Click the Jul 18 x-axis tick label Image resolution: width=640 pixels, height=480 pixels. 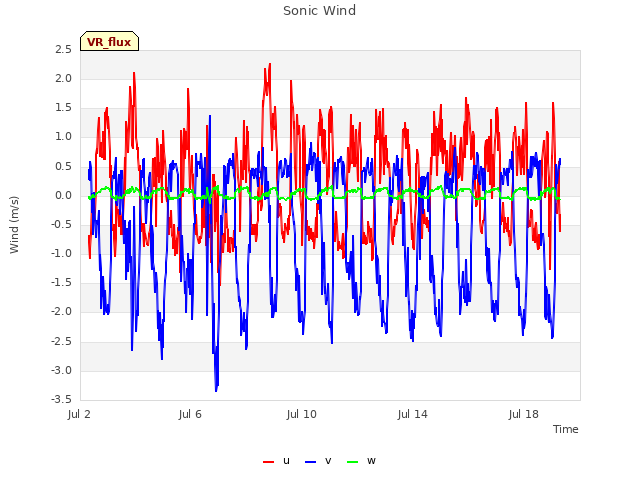click(x=524, y=414)
